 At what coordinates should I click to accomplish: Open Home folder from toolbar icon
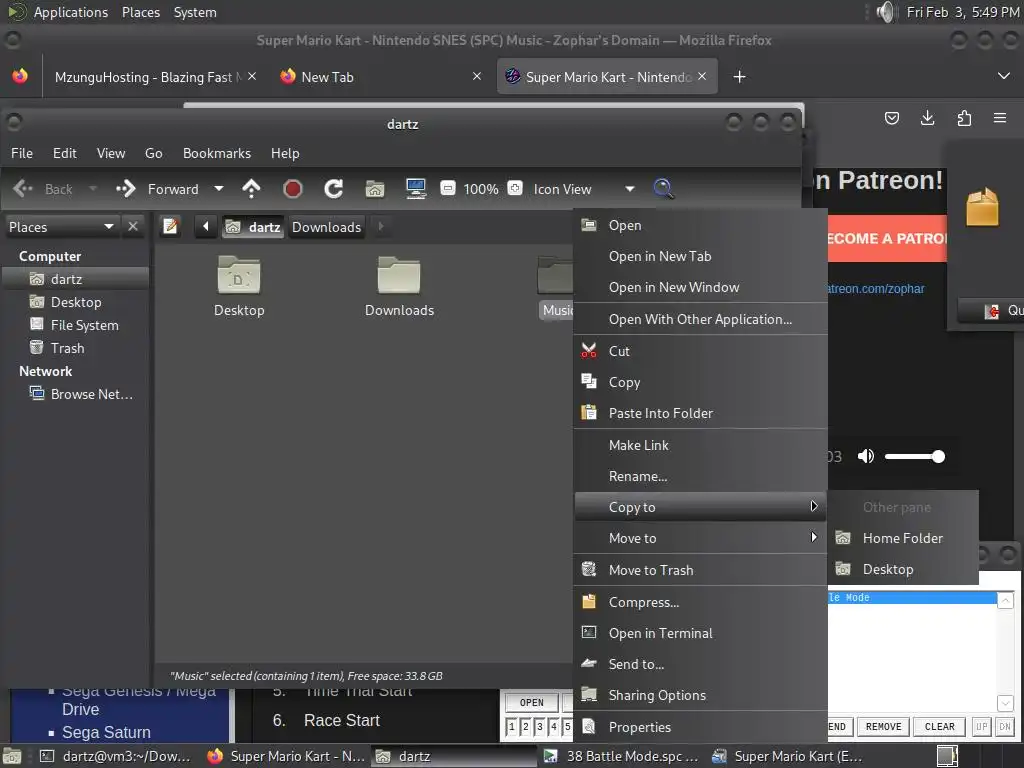click(x=375, y=189)
